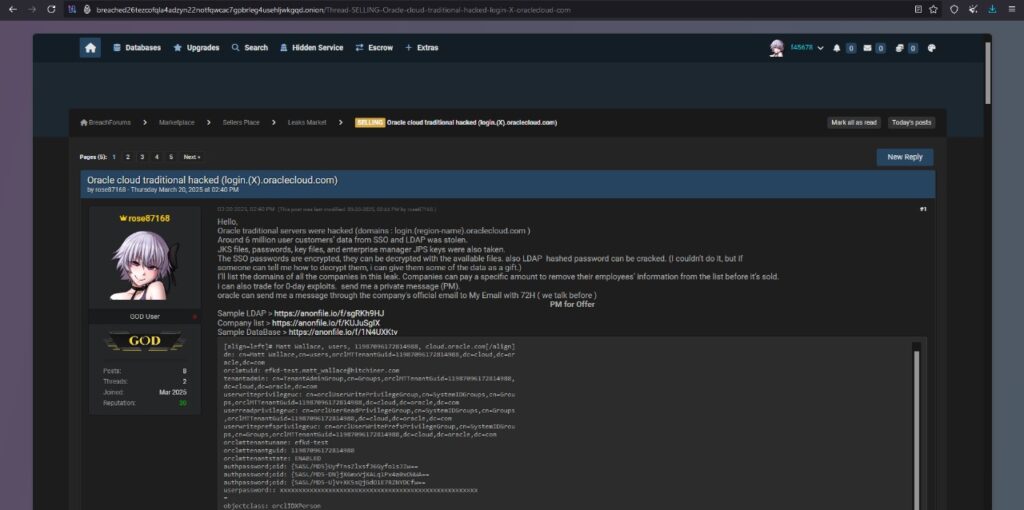Open the notifications bell icon
Viewport: 1024px width, 510px height.
836,48
